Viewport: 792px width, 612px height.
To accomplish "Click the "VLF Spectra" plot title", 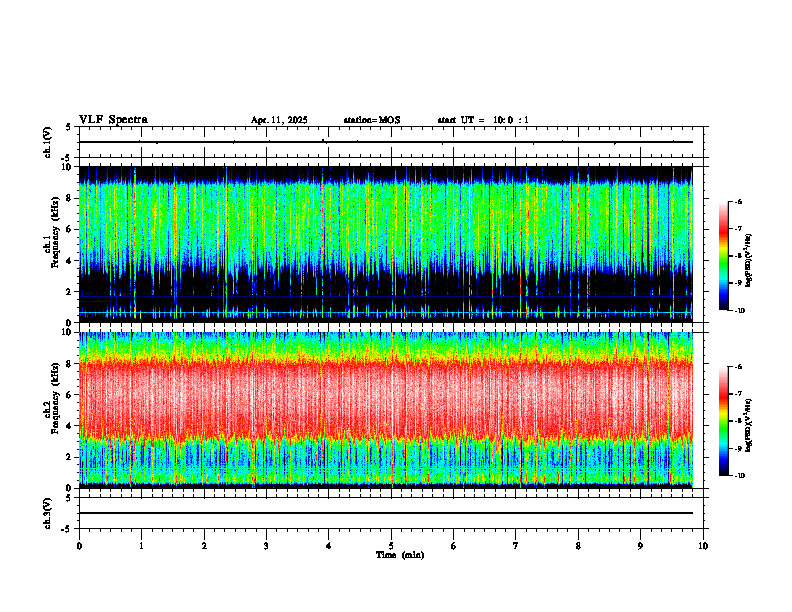I will point(113,120).
